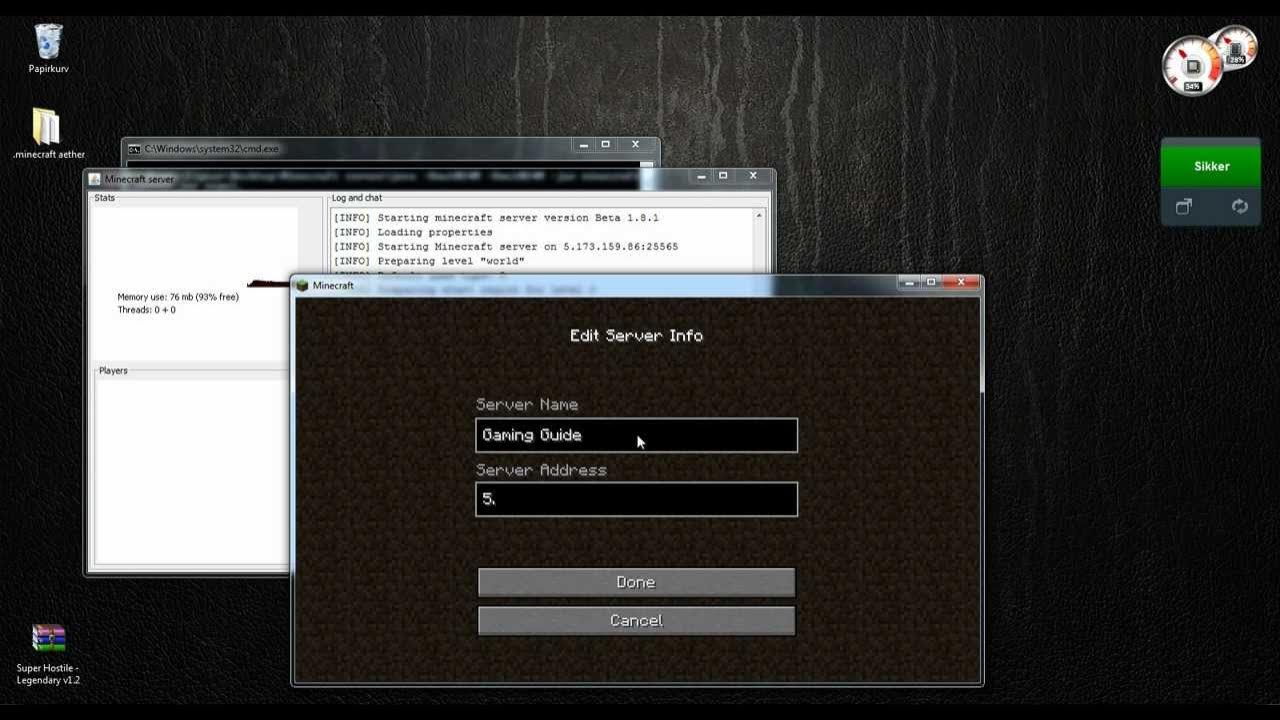Click the cmd.exe window title icon
This screenshot has height=720, width=1280.
[x=134, y=149]
